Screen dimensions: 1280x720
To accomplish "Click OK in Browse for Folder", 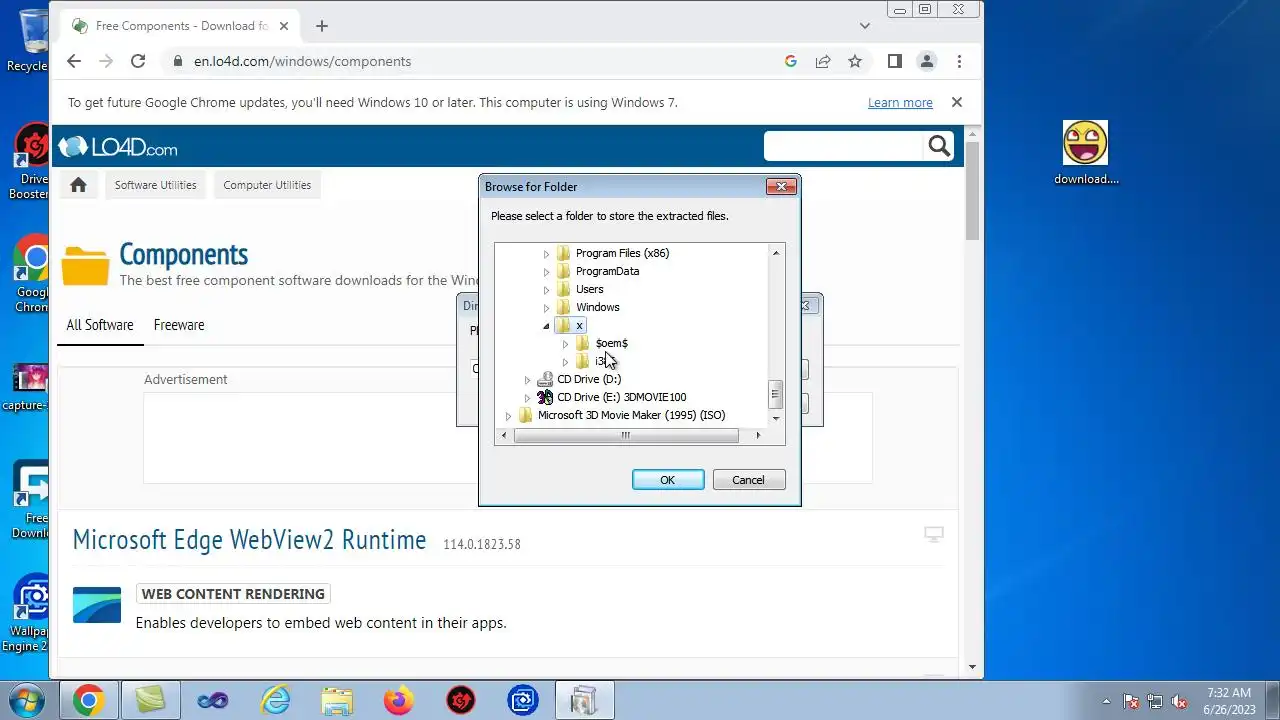I will click(667, 480).
